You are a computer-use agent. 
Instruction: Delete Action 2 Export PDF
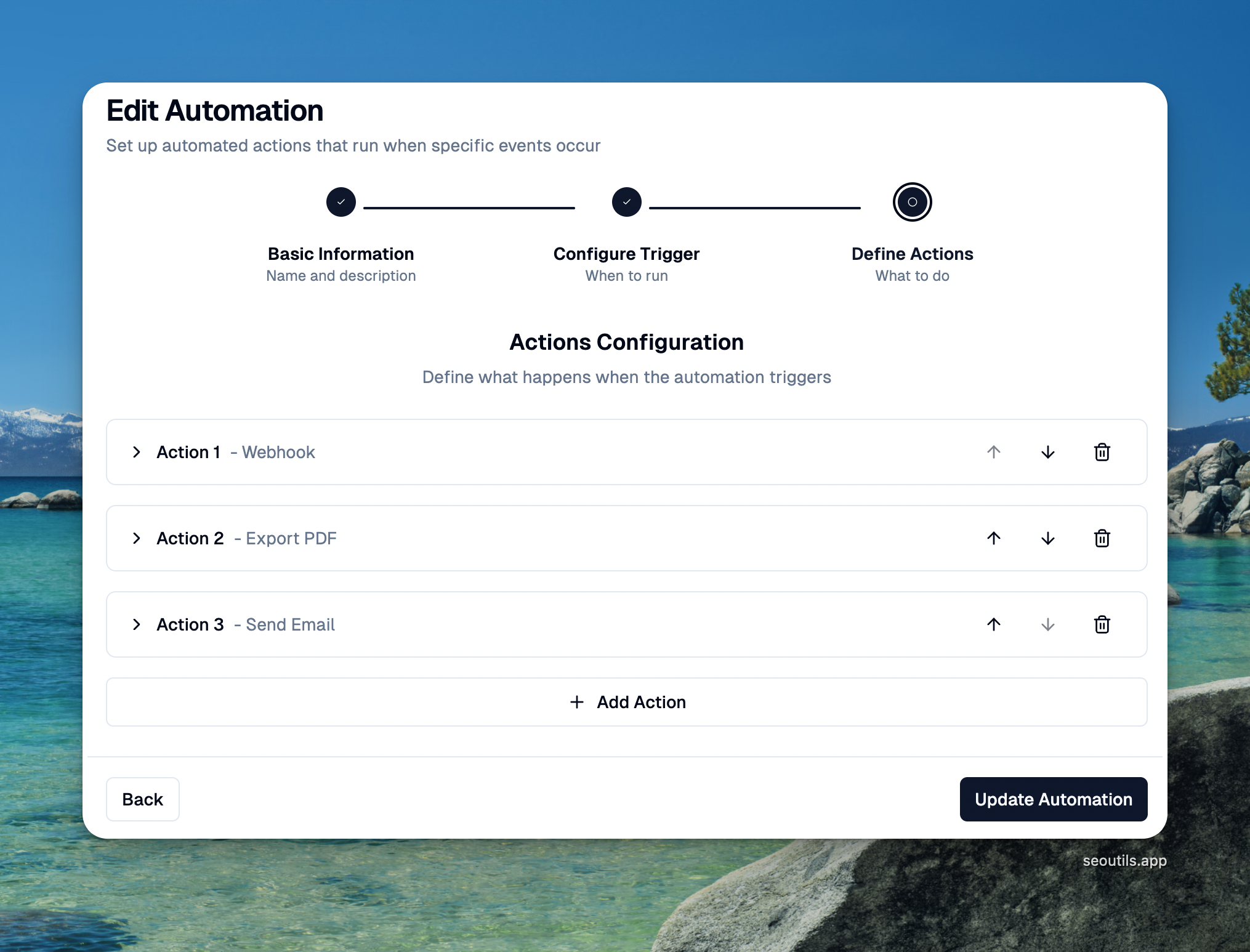click(1102, 538)
